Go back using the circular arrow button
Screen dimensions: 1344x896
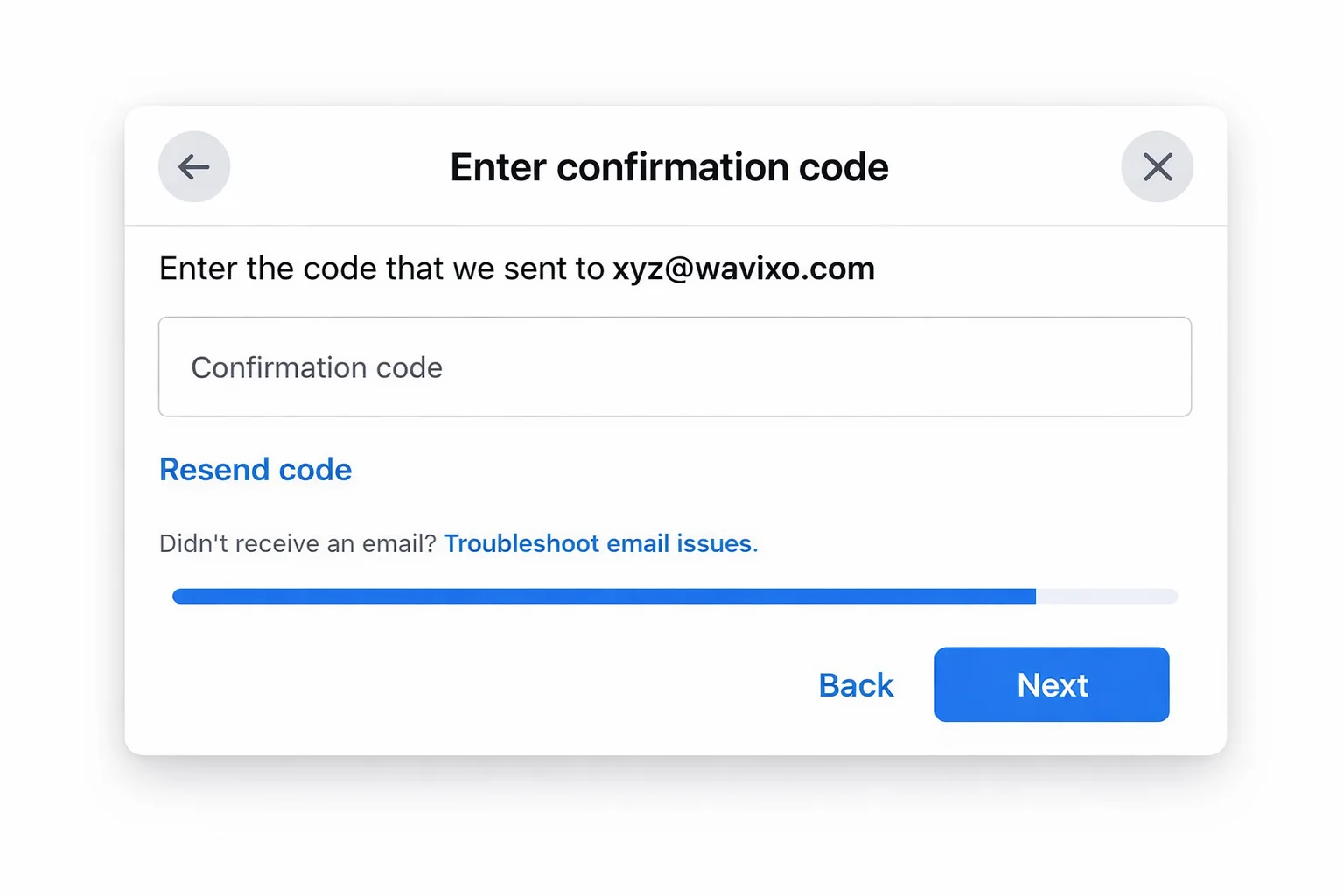(x=194, y=166)
